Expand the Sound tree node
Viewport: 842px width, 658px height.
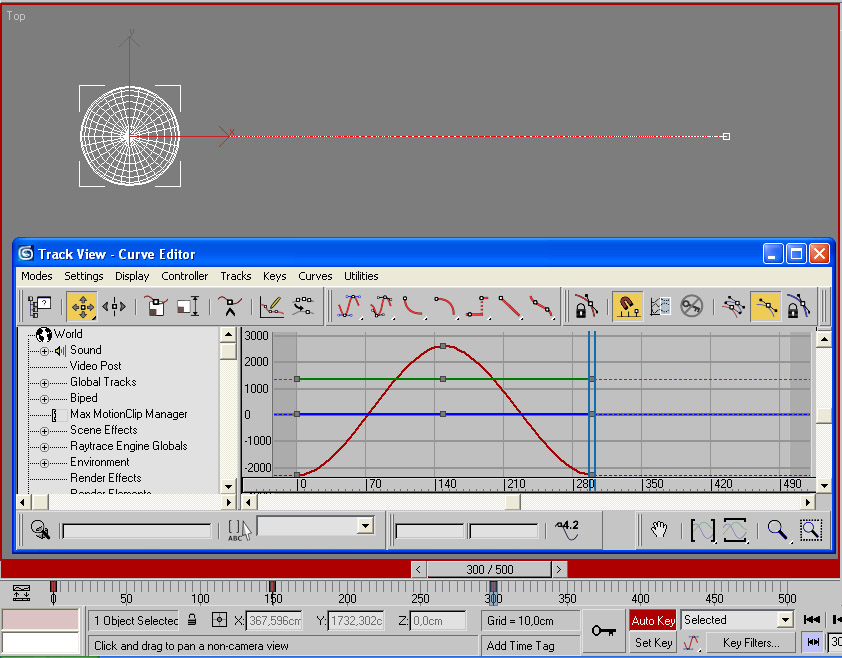[44, 351]
